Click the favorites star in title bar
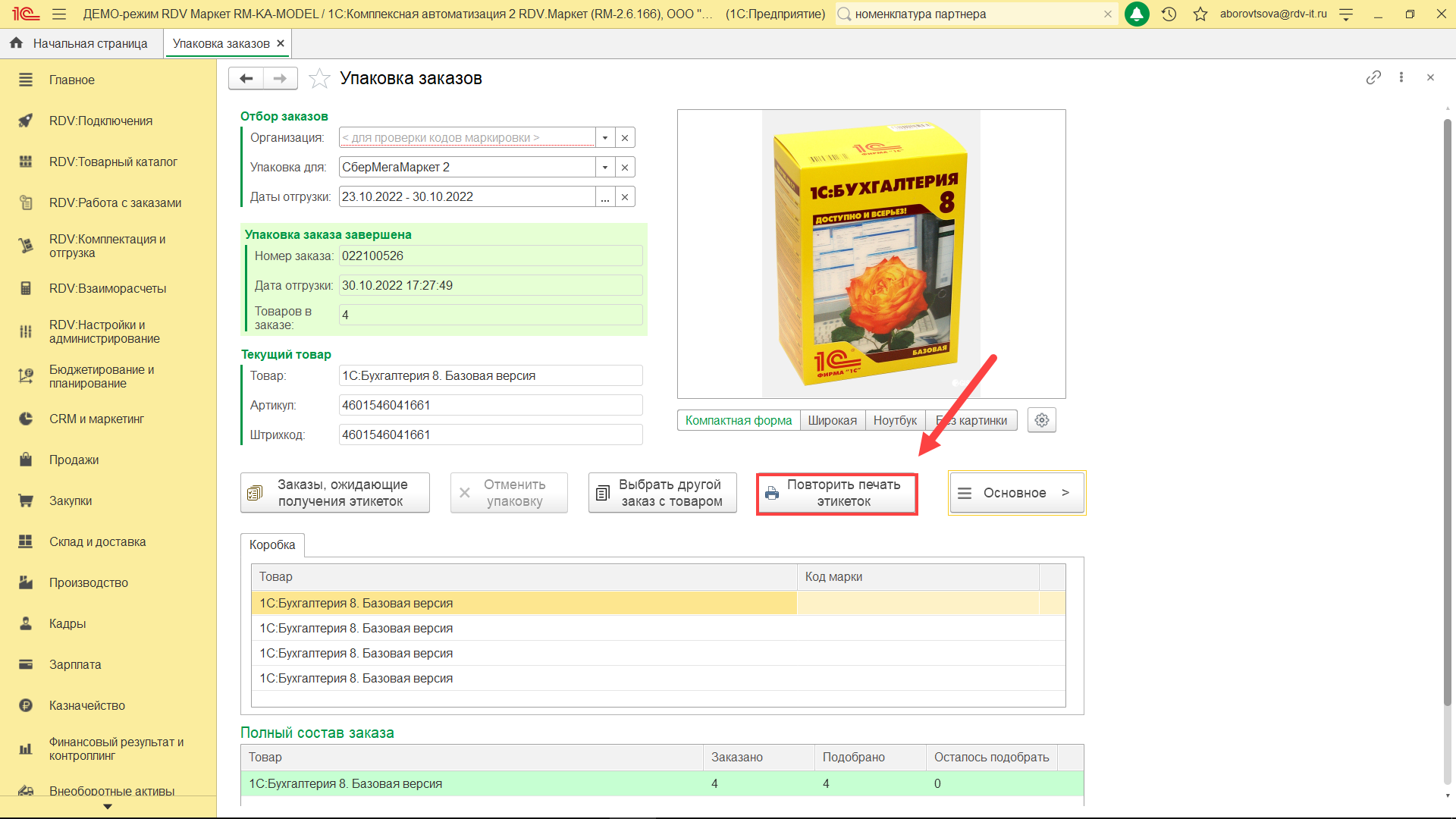Screen dimensions: 1456x819 pos(1200,14)
